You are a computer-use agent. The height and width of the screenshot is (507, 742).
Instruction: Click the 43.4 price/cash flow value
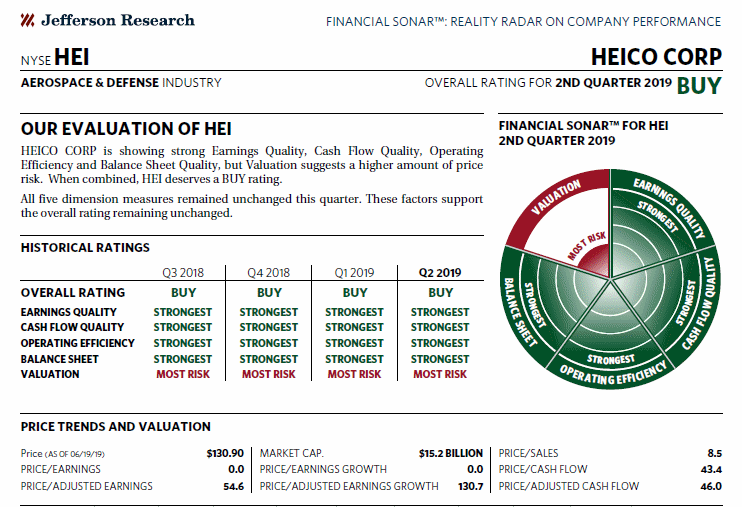pyautogui.click(x=711, y=469)
